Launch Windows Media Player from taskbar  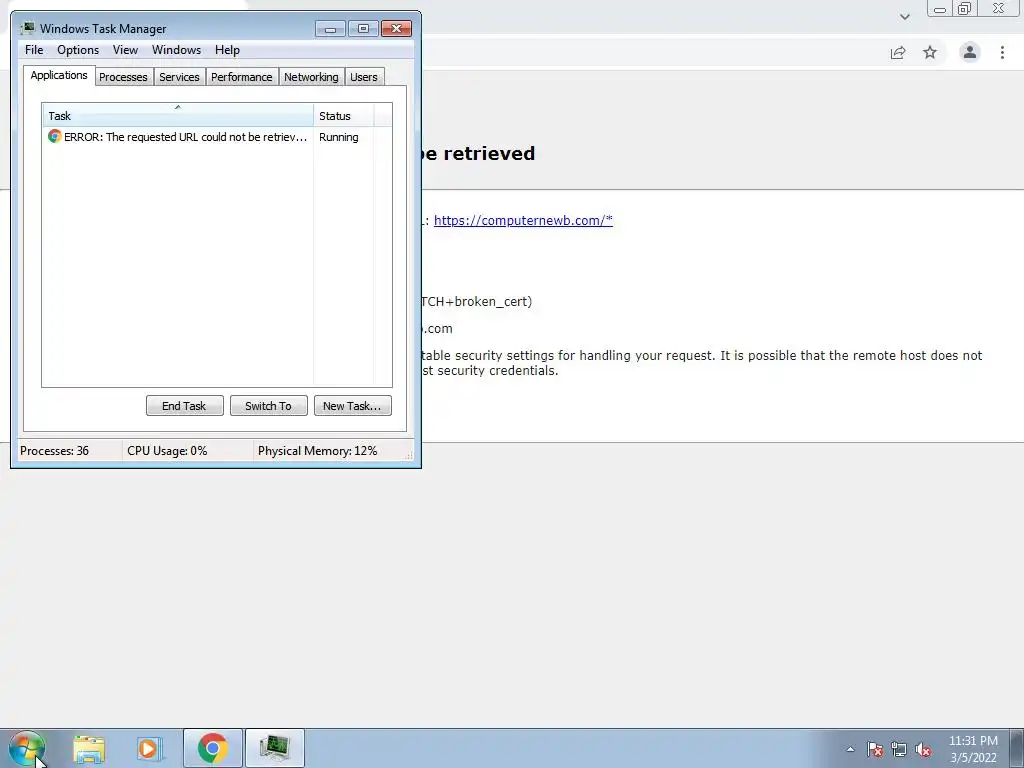148,748
